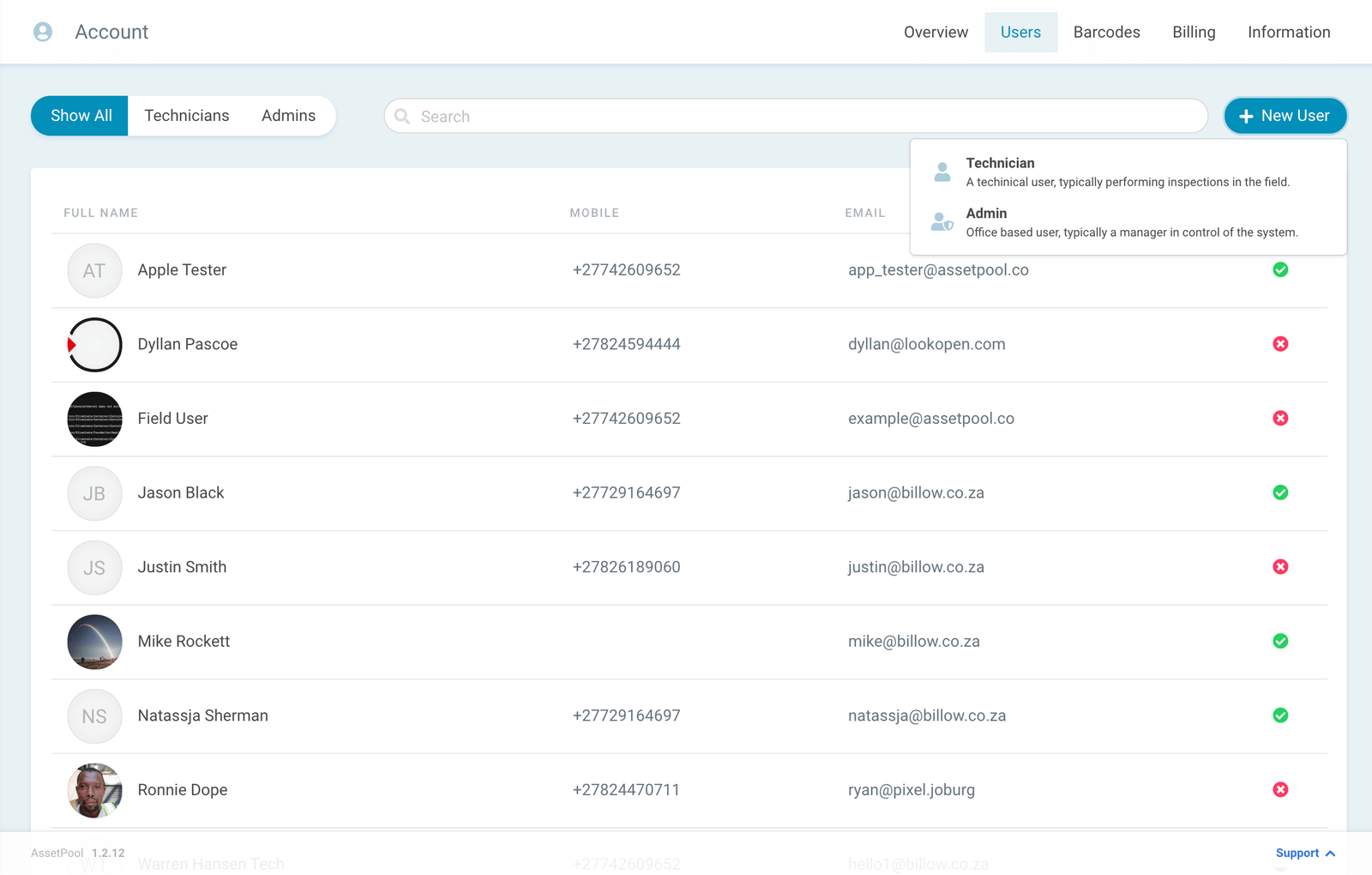Switch to the Information tab
Screen dimensions: 1372x875
pyautogui.click(x=1289, y=32)
